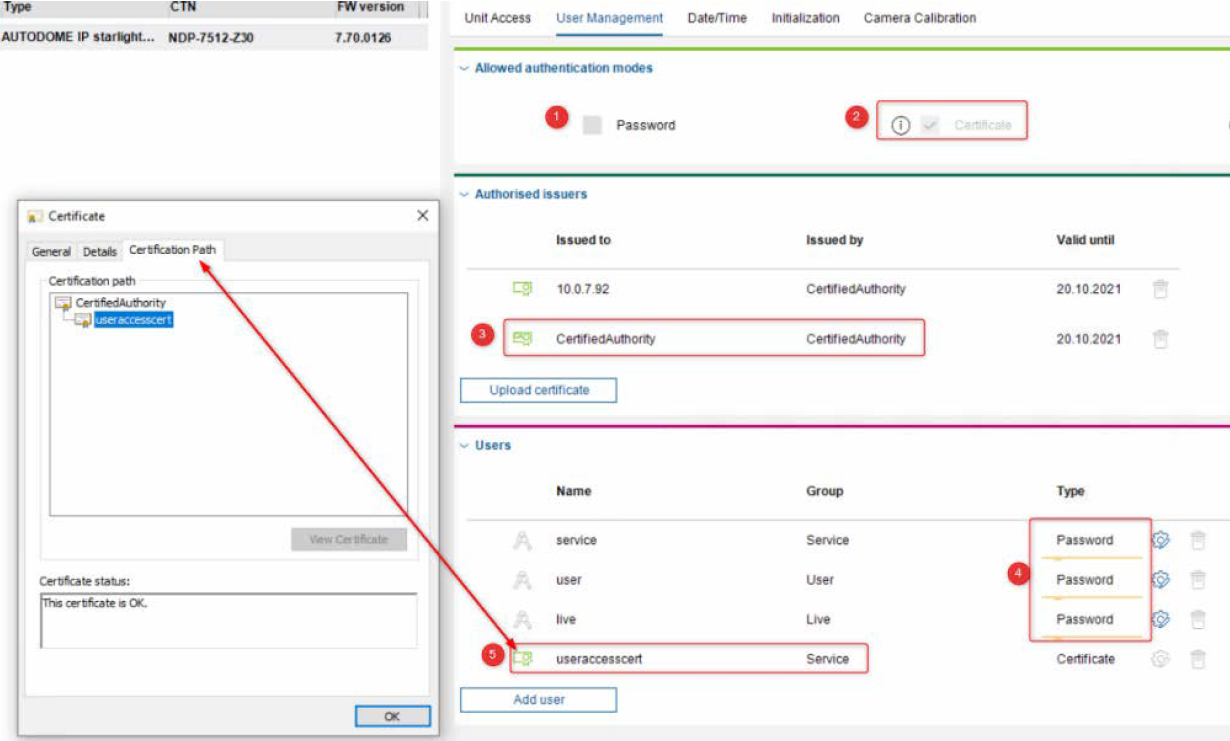Open General tab in Certificate dialog

point(51,252)
